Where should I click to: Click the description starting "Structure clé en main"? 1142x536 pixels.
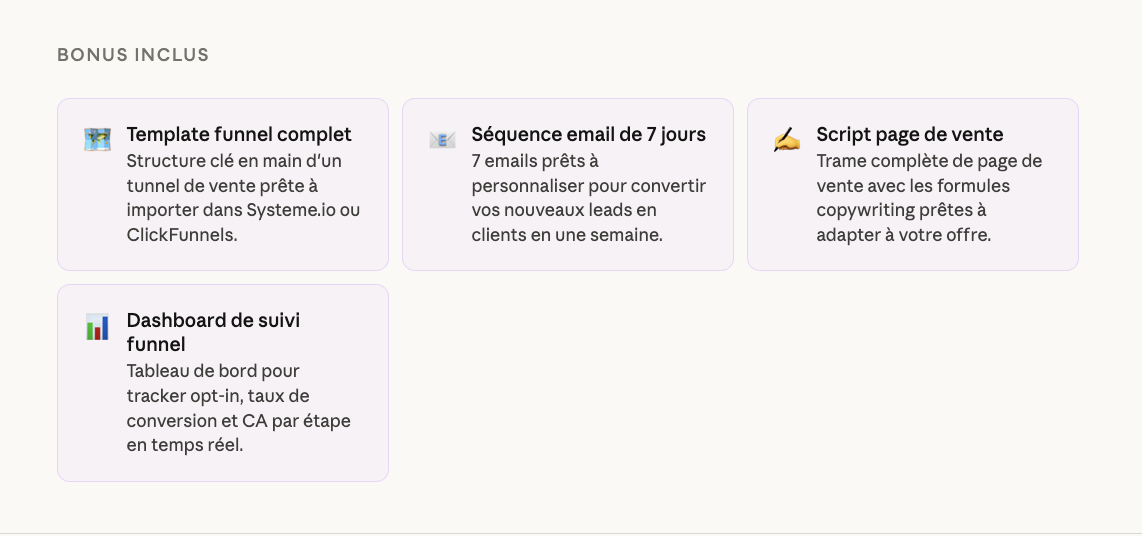click(234, 160)
